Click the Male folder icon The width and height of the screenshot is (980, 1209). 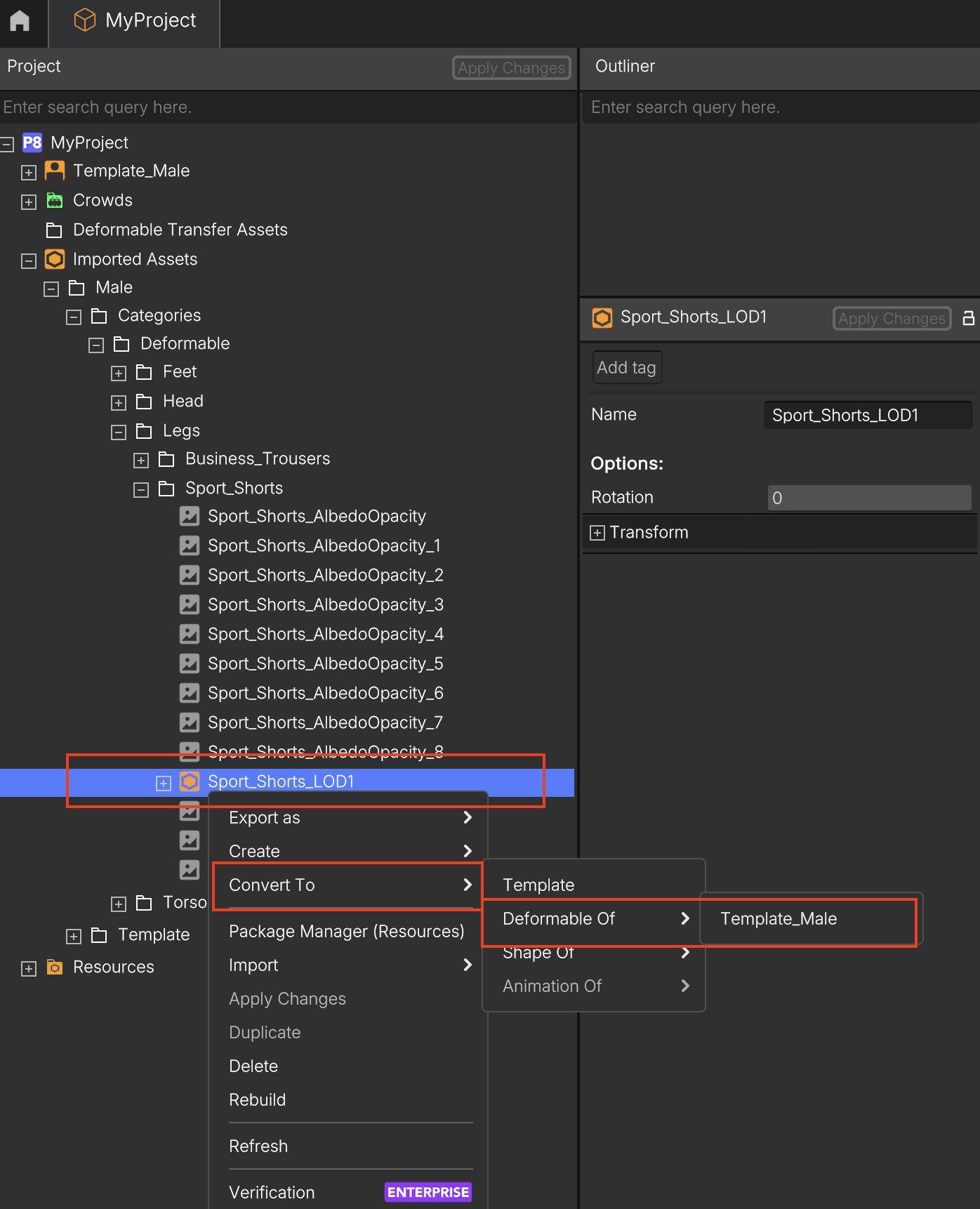[x=77, y=288]
